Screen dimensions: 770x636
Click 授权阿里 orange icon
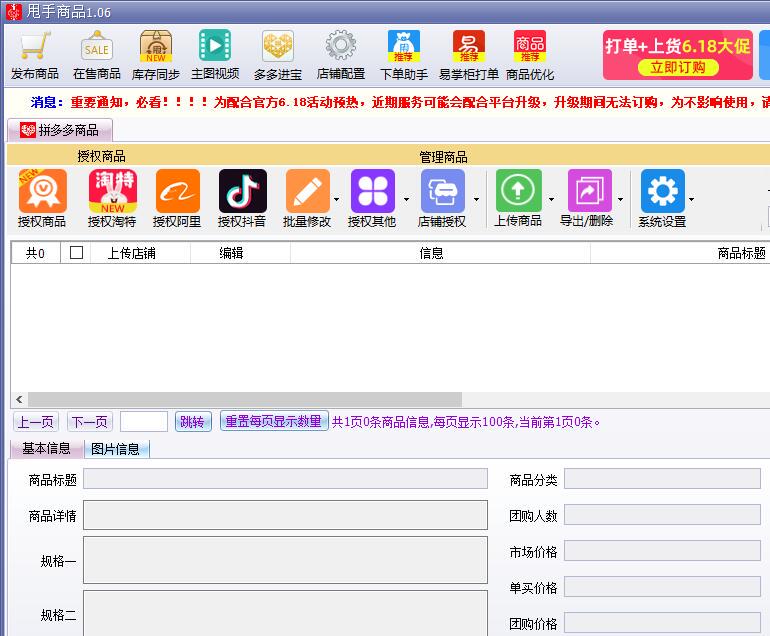click(x=178, y=191)
